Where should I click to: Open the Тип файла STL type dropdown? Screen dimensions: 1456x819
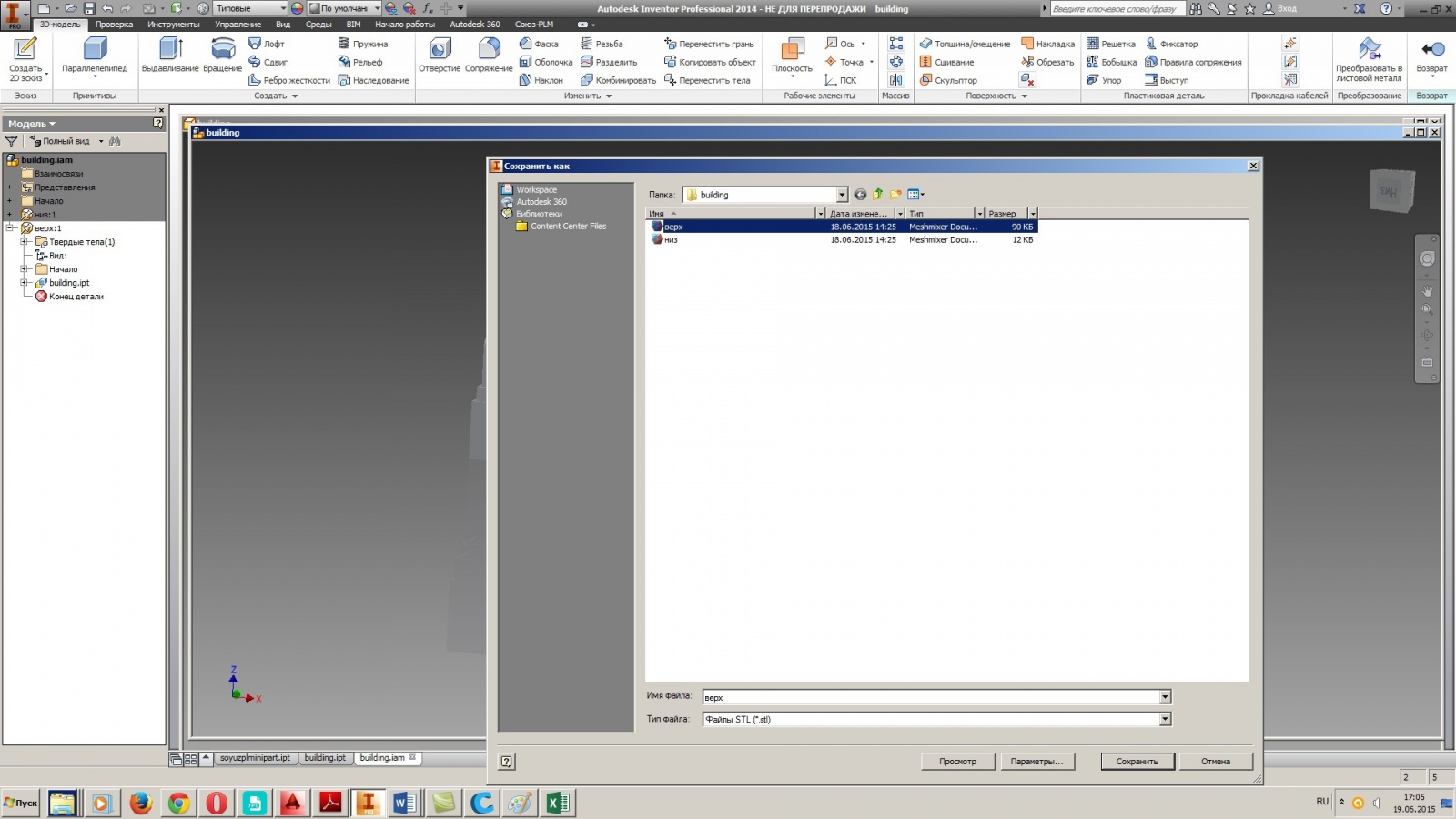(1165, 719)
